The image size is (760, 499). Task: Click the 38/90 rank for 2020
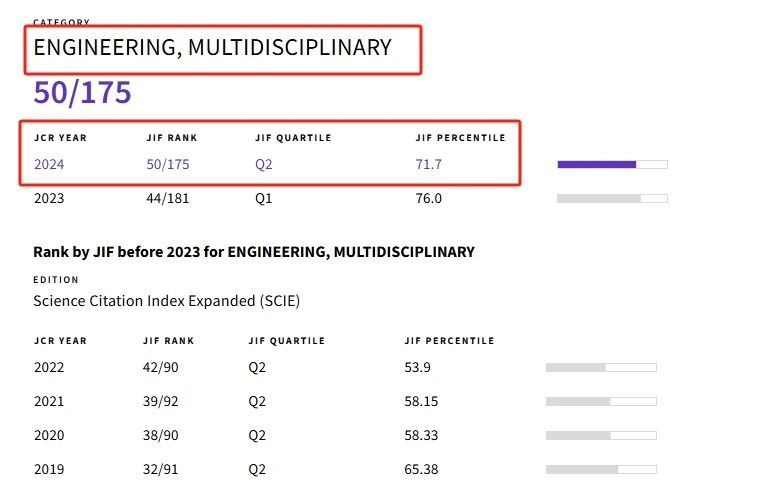[161, 435]
